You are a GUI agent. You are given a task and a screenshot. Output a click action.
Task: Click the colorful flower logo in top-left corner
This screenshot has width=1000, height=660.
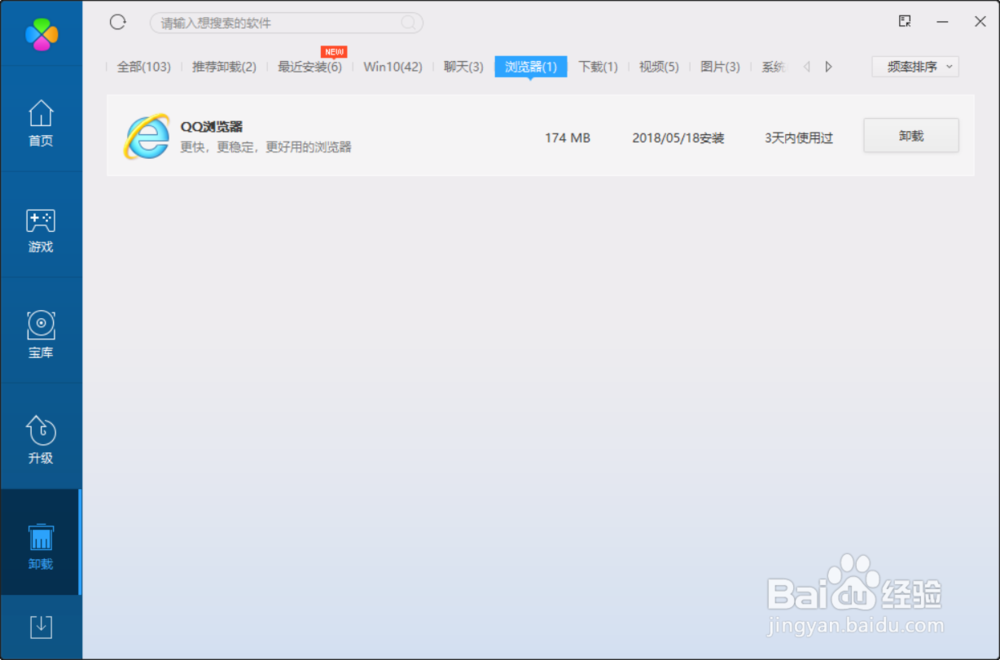(40, 33)
